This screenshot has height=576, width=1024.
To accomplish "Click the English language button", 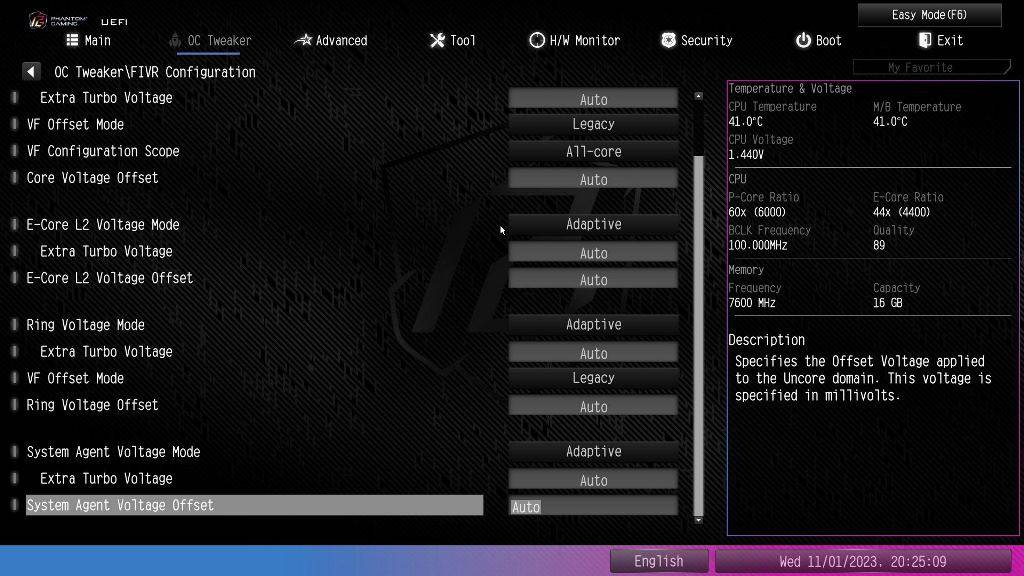I will (x=658, y=561).
